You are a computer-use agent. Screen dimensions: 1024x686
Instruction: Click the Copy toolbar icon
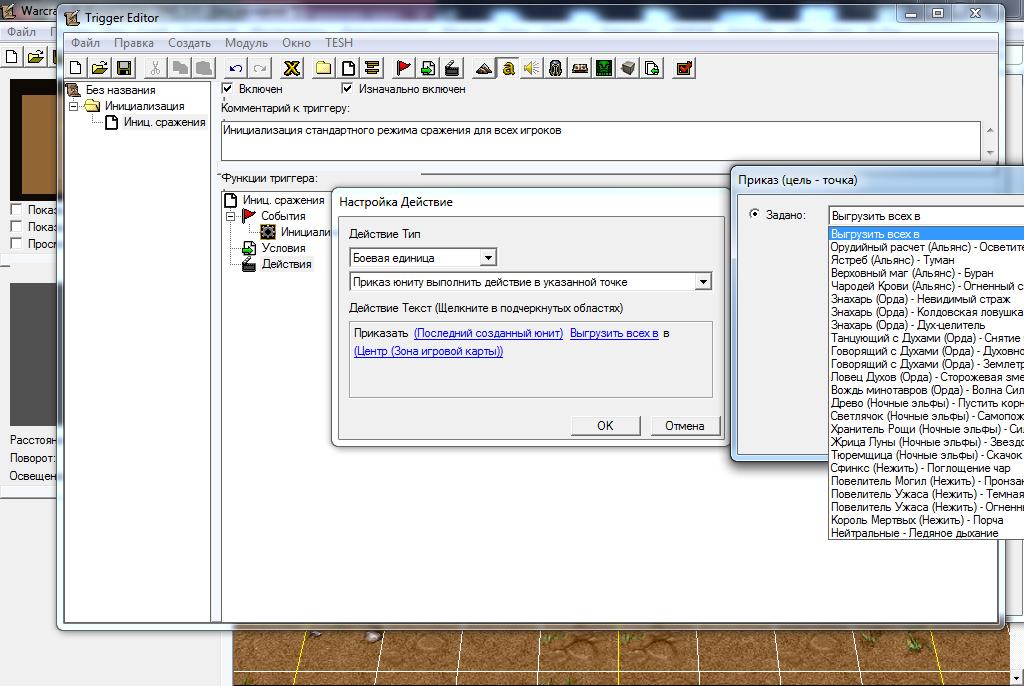(180, 68)
